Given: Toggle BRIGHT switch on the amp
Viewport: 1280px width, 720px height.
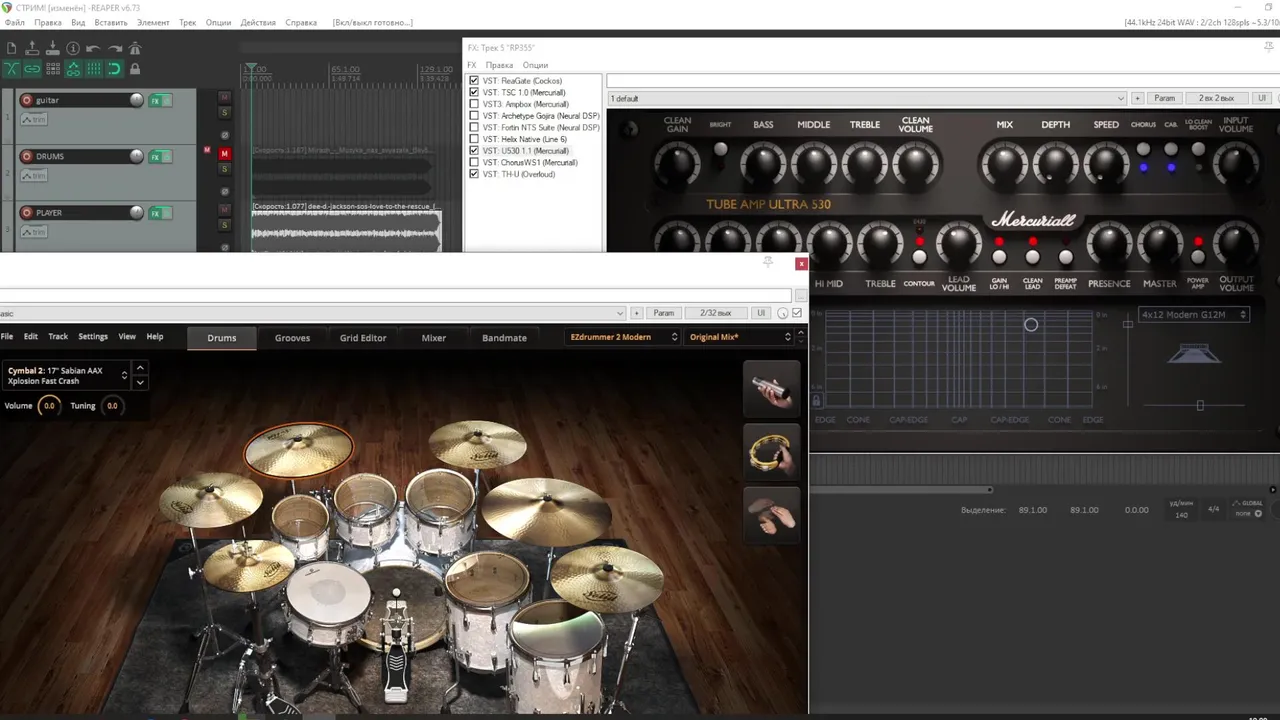Looking at the screenshot, I should point(720,149).
